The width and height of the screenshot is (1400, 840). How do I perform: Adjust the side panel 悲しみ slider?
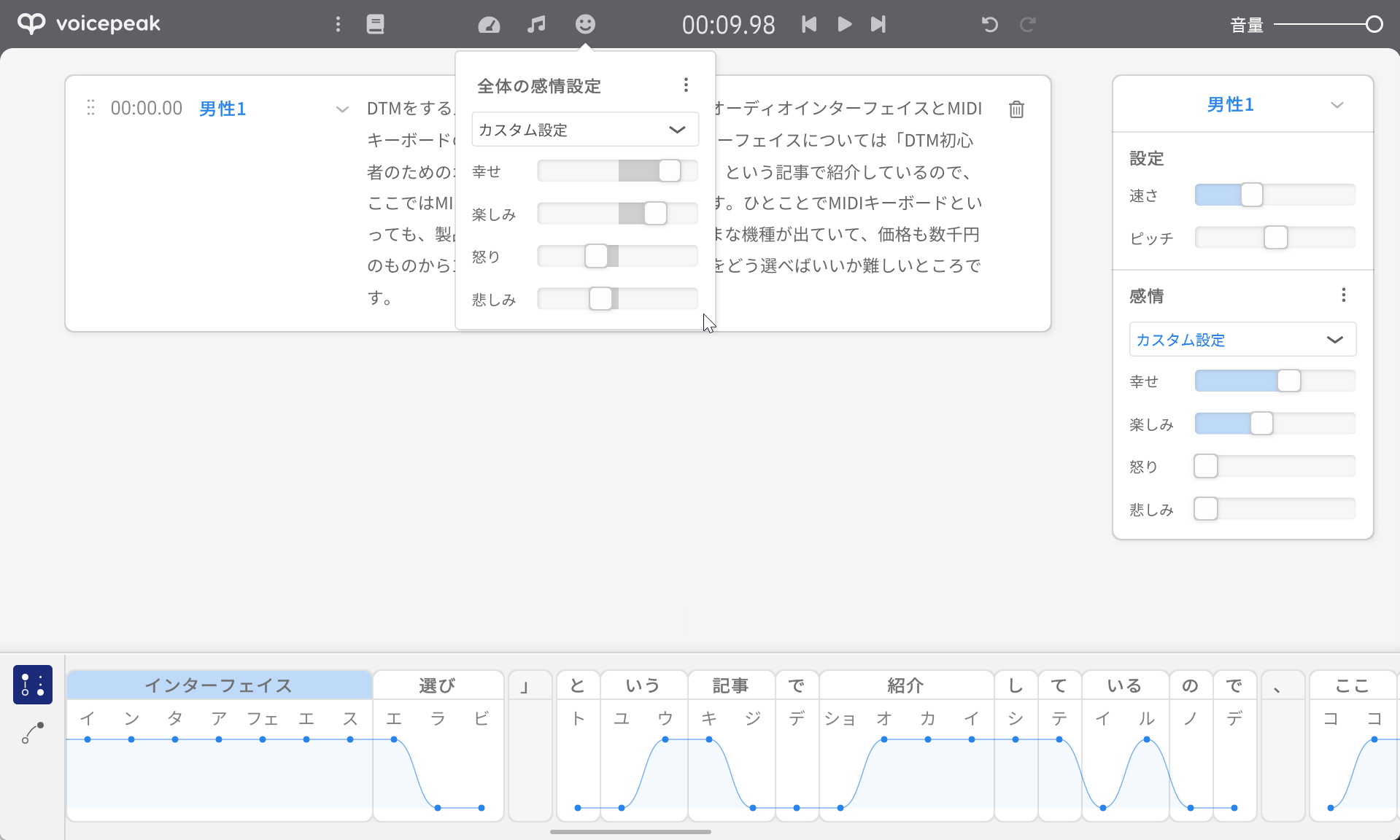(x=1275, y=509)
